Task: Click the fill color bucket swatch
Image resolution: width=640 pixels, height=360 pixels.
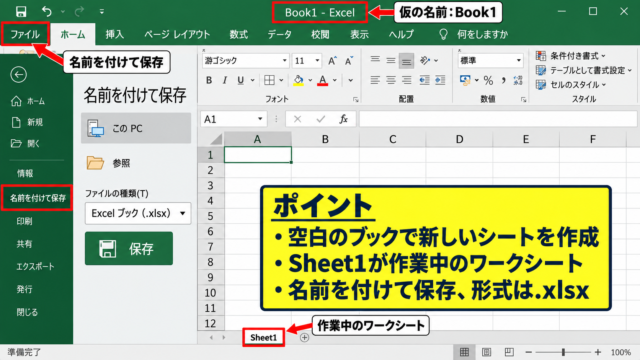Action: (x=298, y=80)
